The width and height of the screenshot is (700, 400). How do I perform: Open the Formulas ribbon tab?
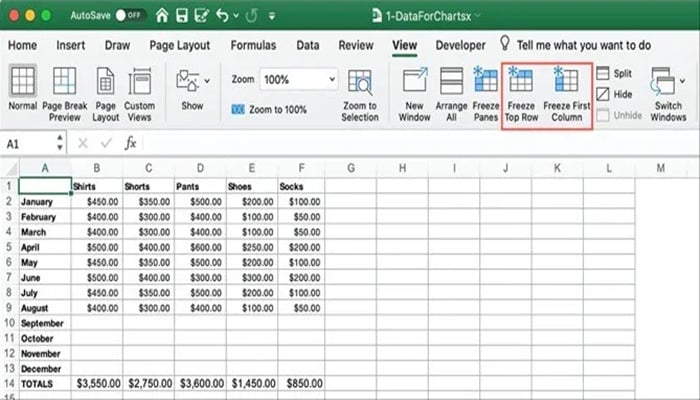(x=253, y=45)
